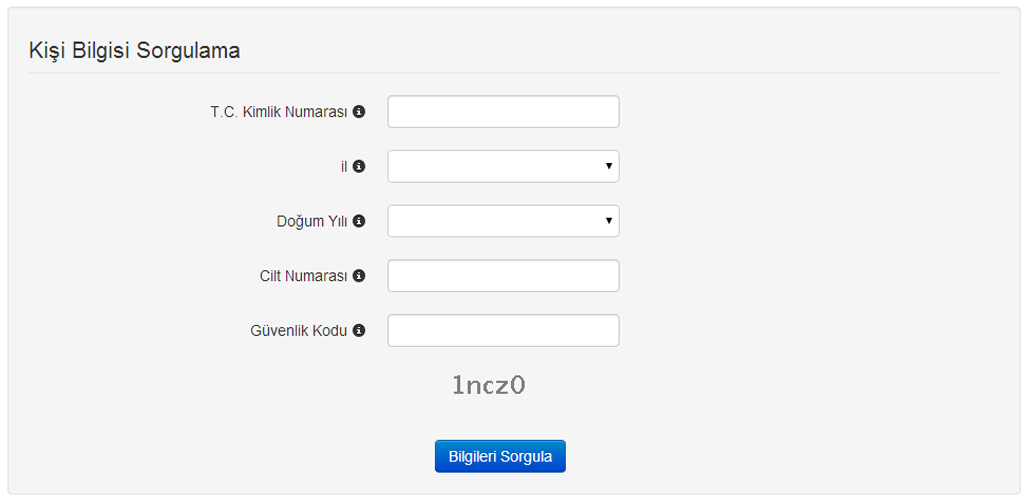
Task: Click the arrow on Doğum Yılı dropdown
Action: click(x=608, y=221)
